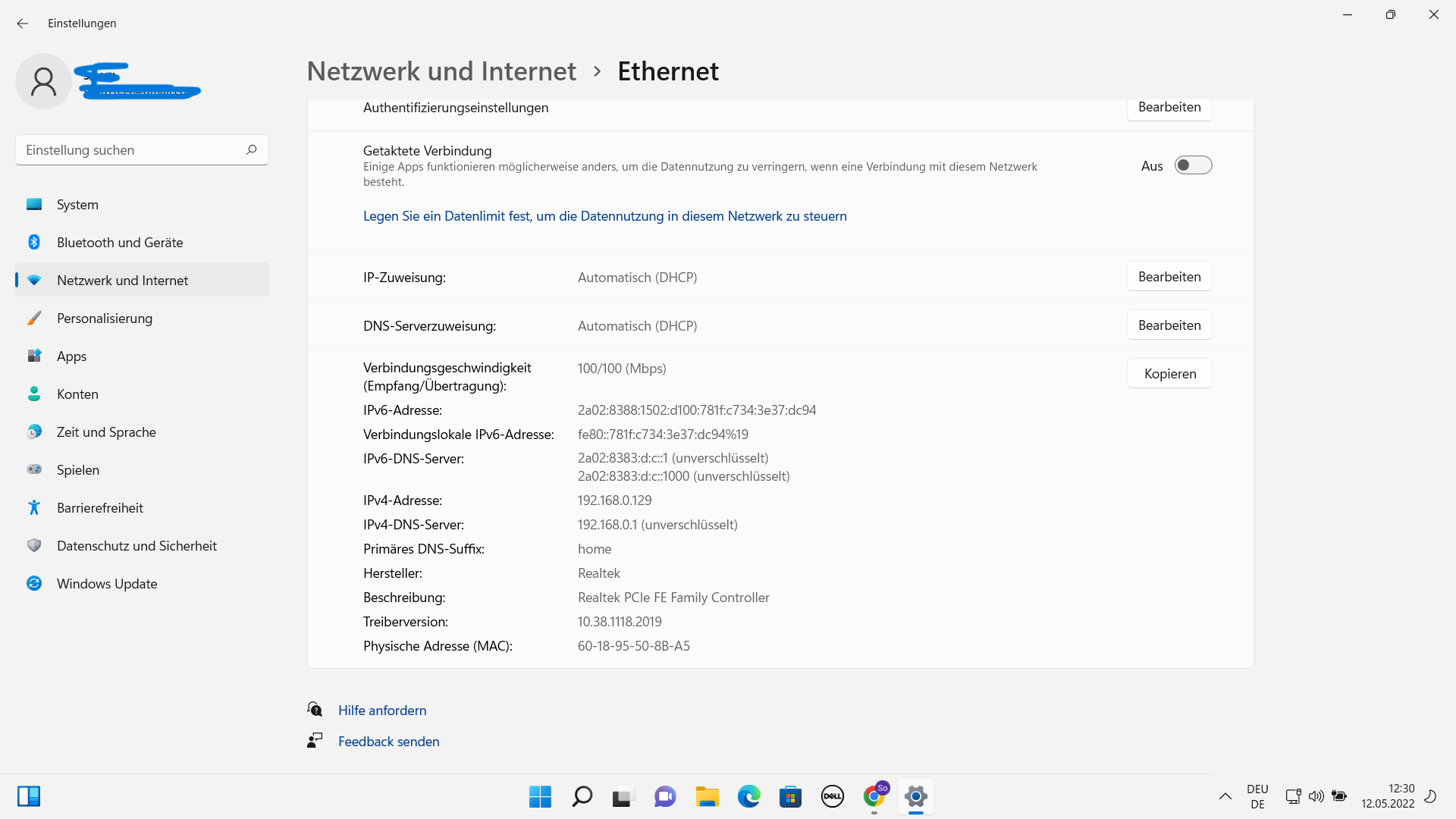Open Bluetooth und Geräte settings
This screenshot has height=819, width=1456.
pyautogui.click(x=120, y=243)
